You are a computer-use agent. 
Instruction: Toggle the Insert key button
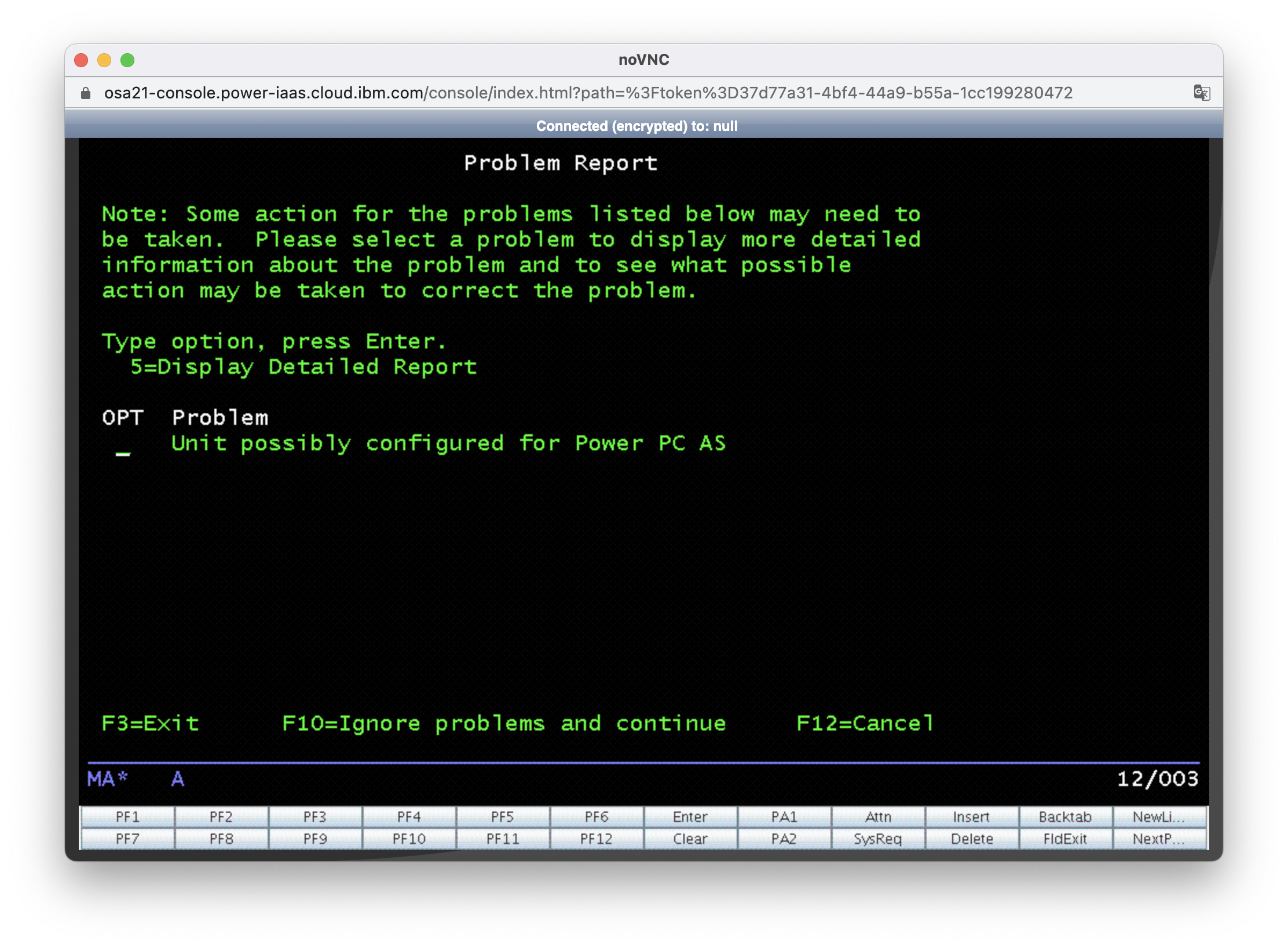[x=971, y=817]
